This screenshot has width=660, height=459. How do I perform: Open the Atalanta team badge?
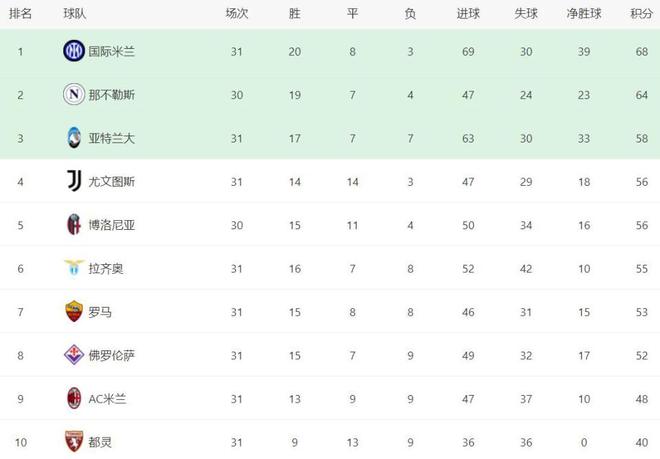(x=74, y=138)
